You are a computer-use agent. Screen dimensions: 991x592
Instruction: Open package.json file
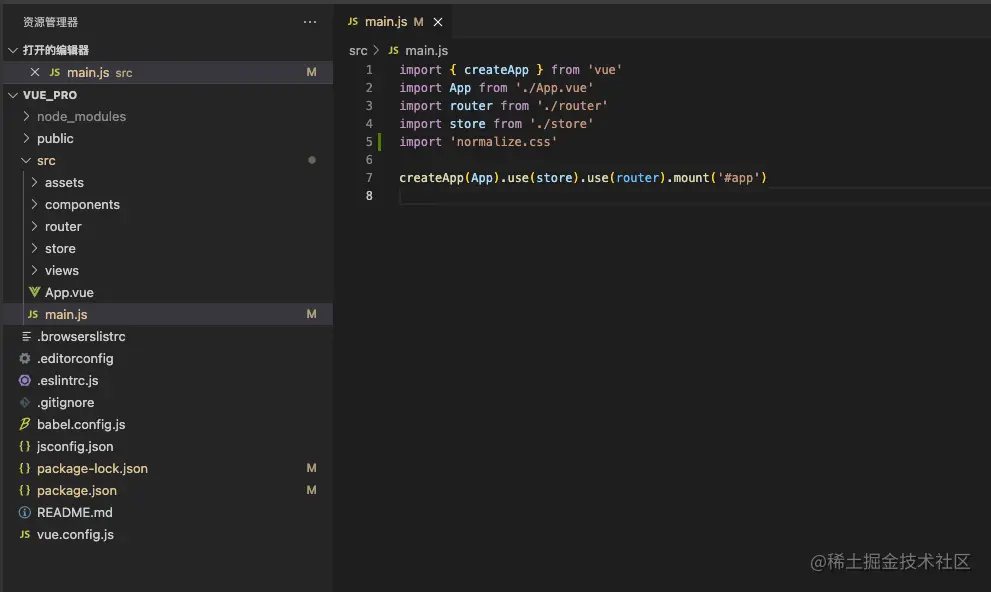click(76, 490)
